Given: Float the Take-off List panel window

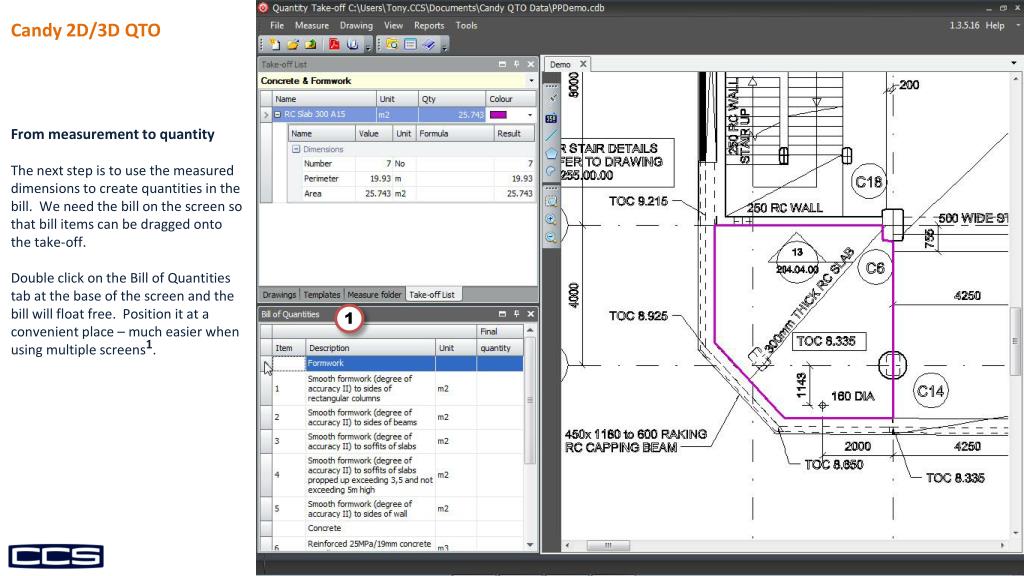Looking at the screenshot, I should coord(502,64).
